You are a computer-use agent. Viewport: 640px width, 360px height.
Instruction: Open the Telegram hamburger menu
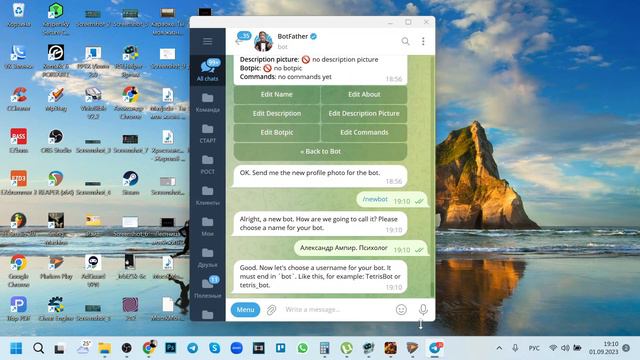[207, 41]
